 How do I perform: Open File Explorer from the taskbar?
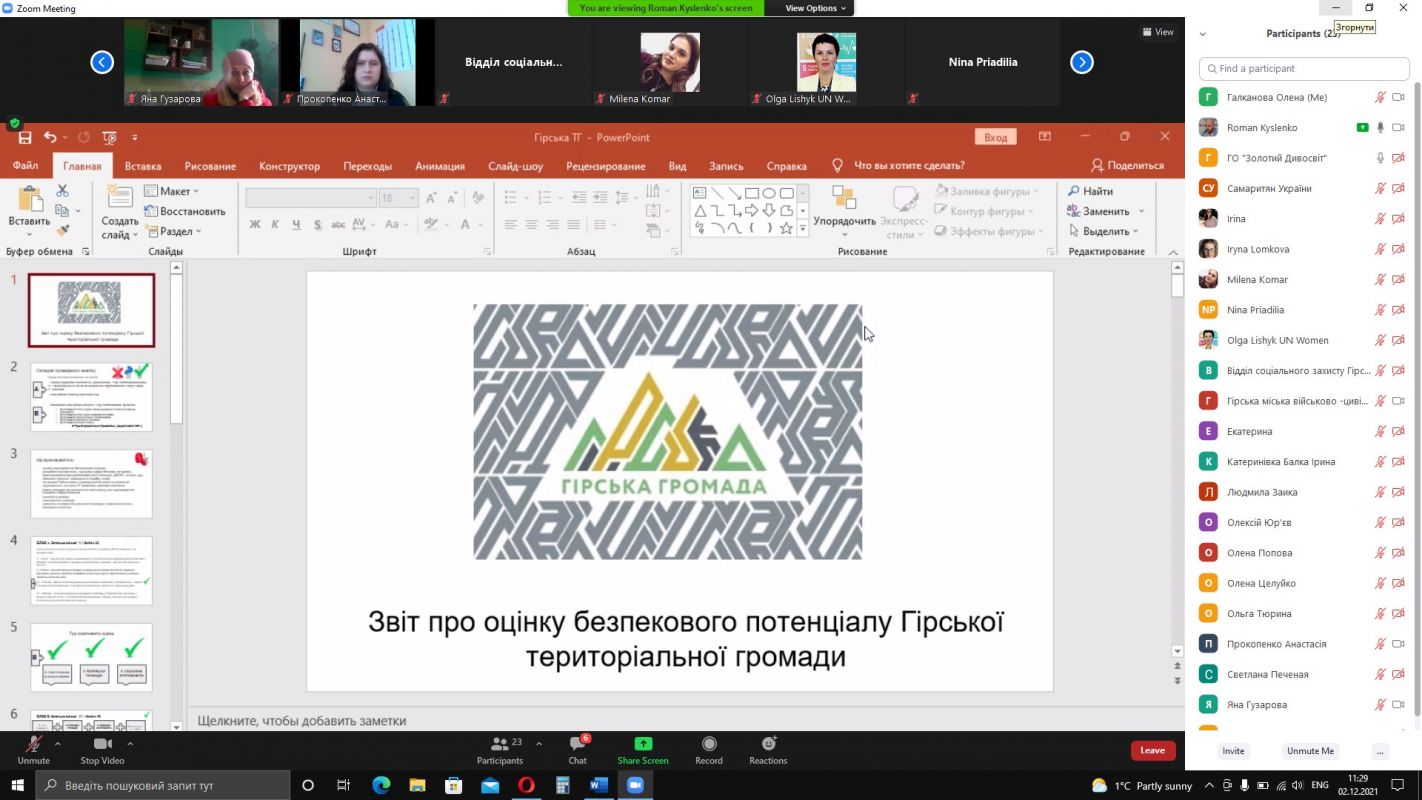tap(417, 785)
